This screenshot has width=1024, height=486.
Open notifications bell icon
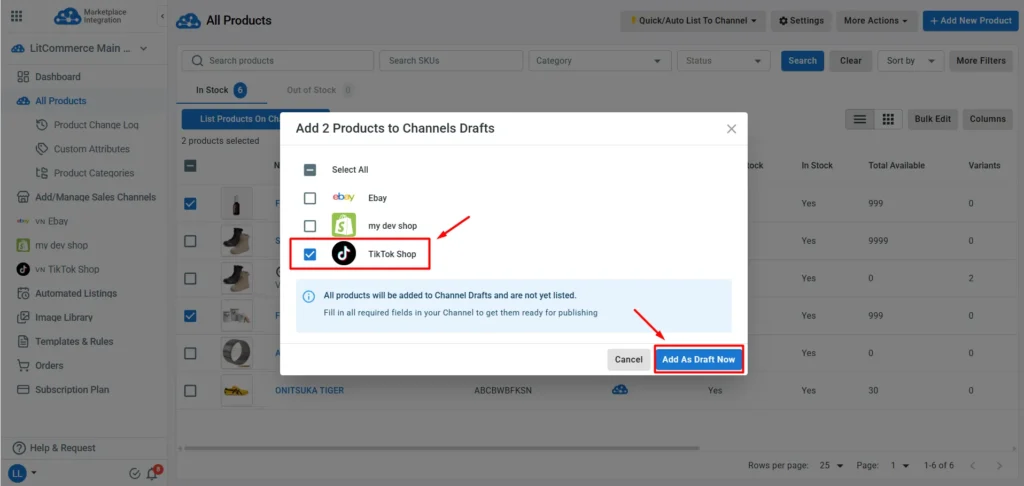pyautogui.click(x=153, y=474)
